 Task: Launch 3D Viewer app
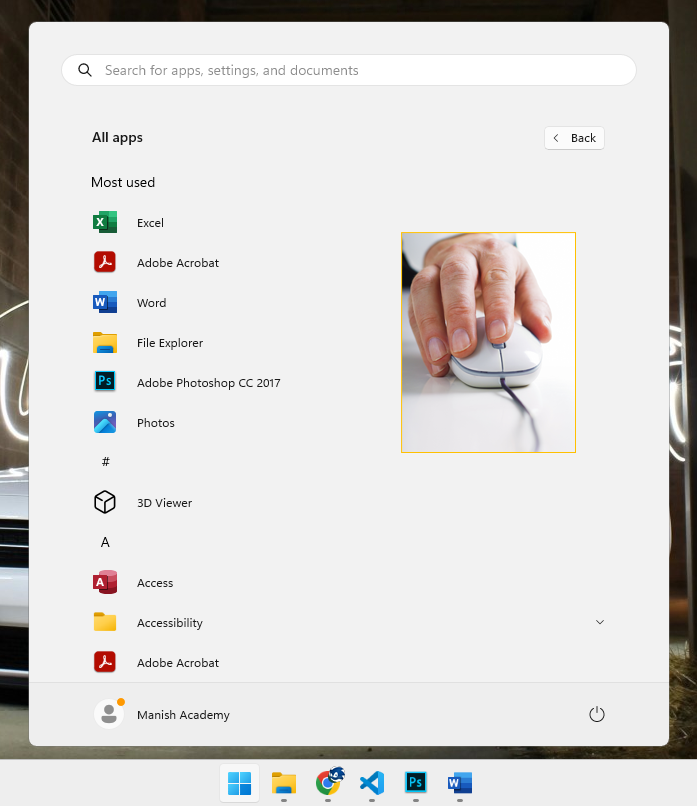point(164,503)
